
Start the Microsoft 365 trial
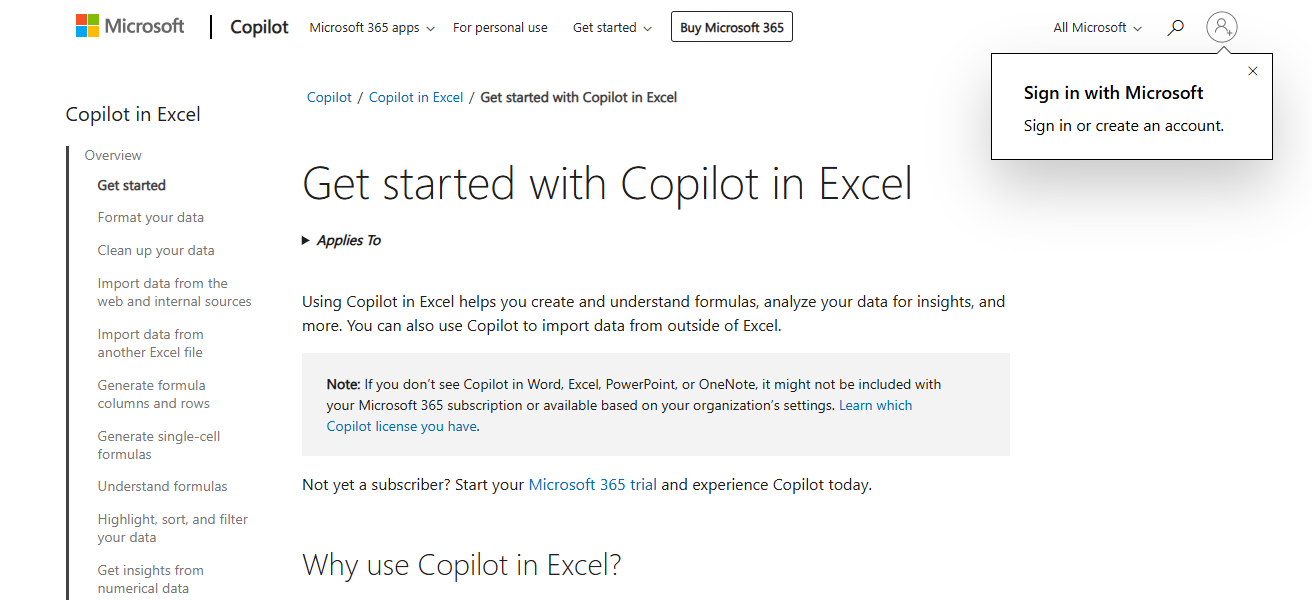coord(592,484)
